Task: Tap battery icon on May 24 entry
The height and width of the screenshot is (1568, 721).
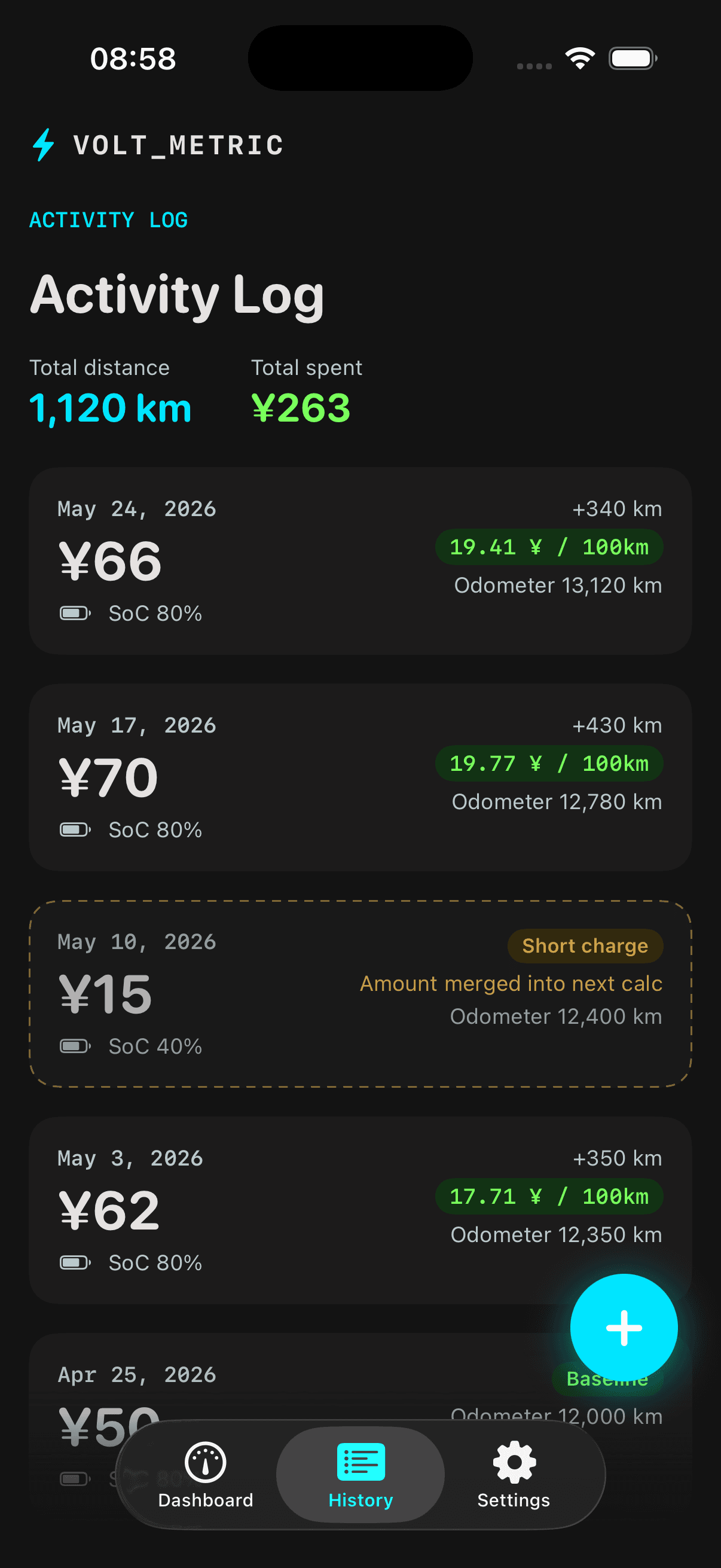Action: (x=75, y=613)
